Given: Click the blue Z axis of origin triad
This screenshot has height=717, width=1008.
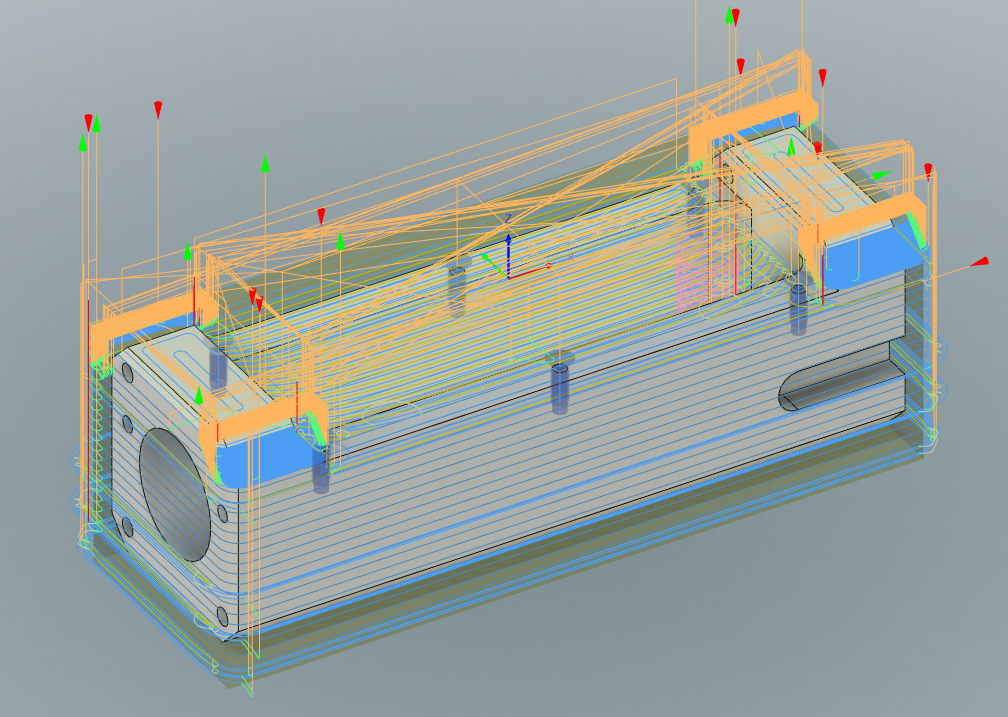Looking at the screenshot, I should (x=509, y=252).
